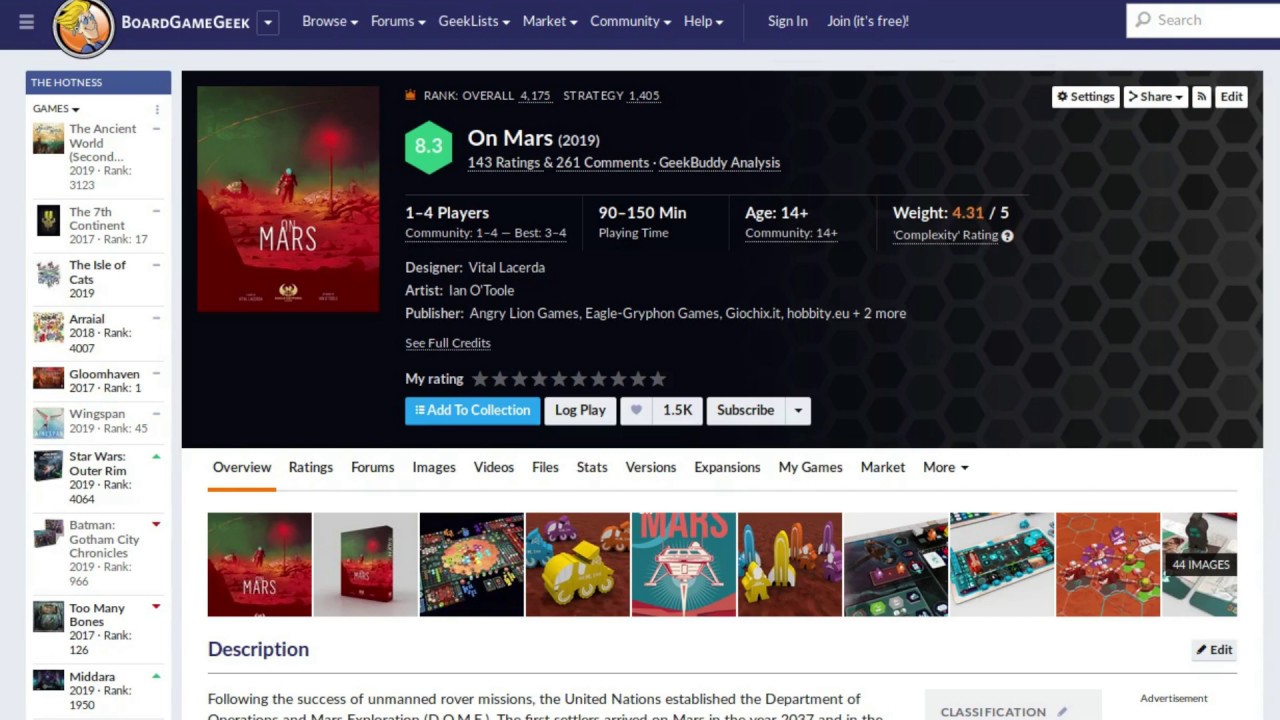This screenshot has height=720, width=1280.
Task: Click the top Edit button
Action: 1231,96
